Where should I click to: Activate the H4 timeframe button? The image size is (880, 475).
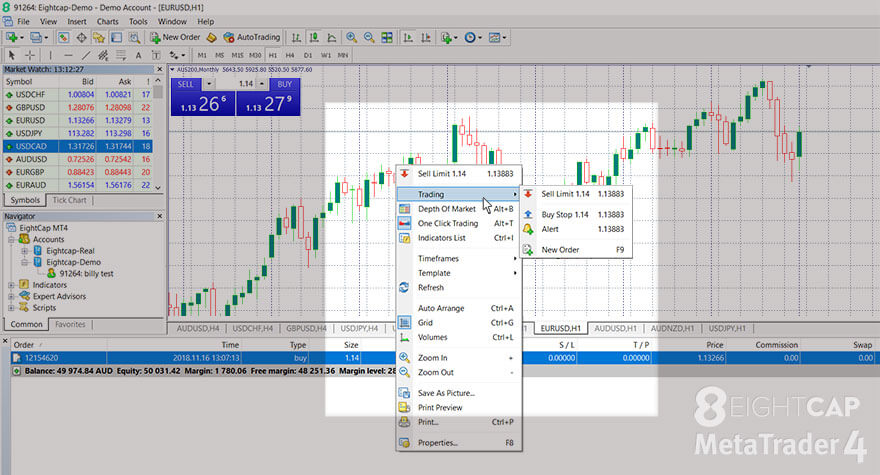(x=290, y=55)
